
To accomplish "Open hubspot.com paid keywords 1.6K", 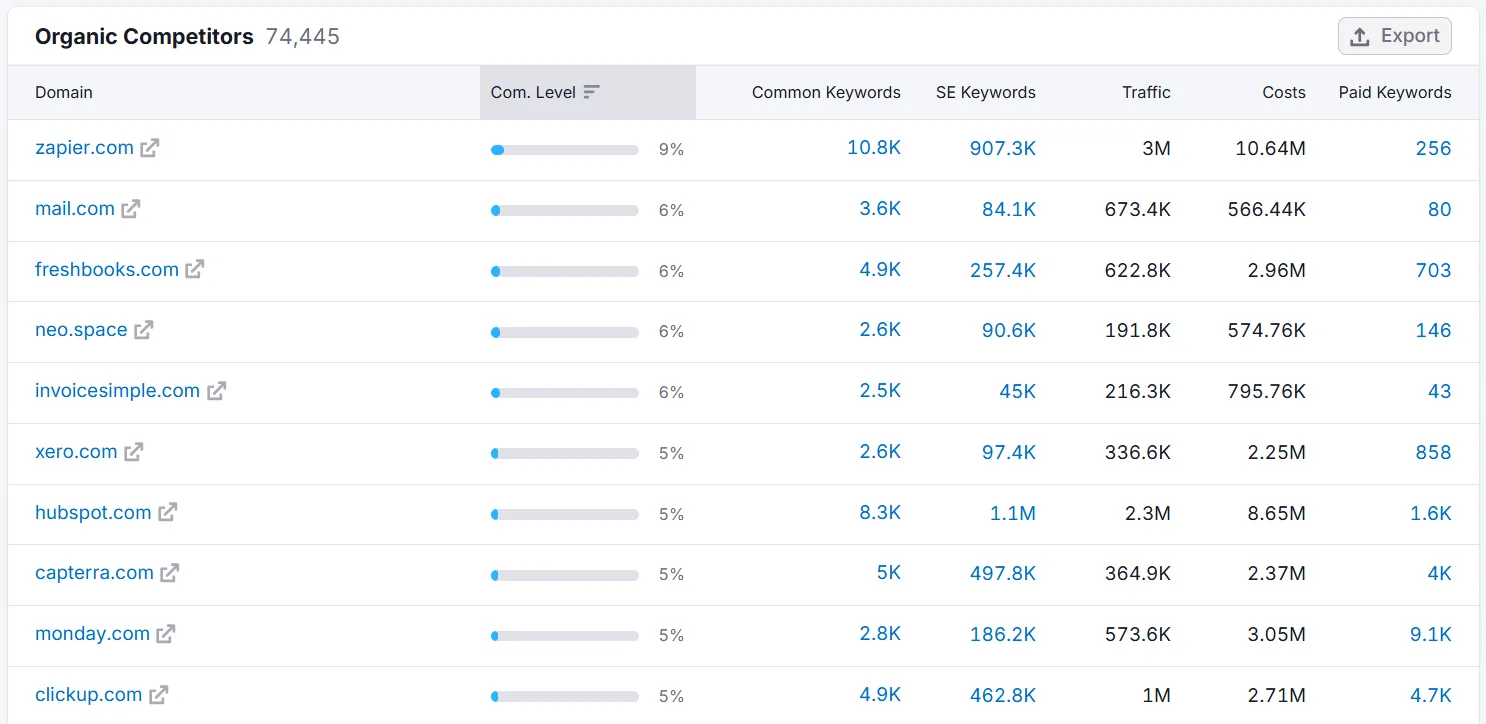I will tap(1431, 513).
